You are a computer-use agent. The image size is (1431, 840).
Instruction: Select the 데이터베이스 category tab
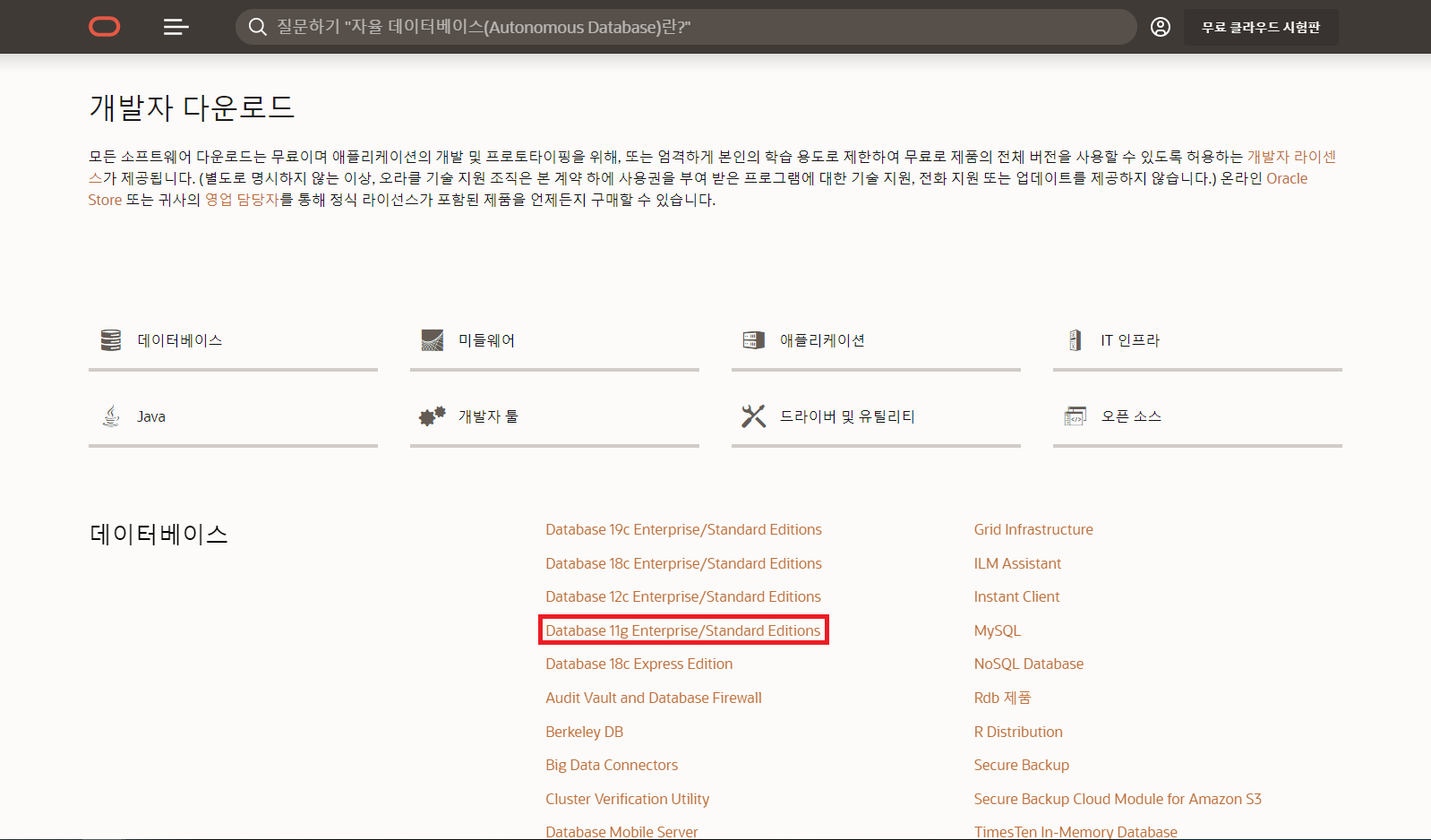point(233,342)
